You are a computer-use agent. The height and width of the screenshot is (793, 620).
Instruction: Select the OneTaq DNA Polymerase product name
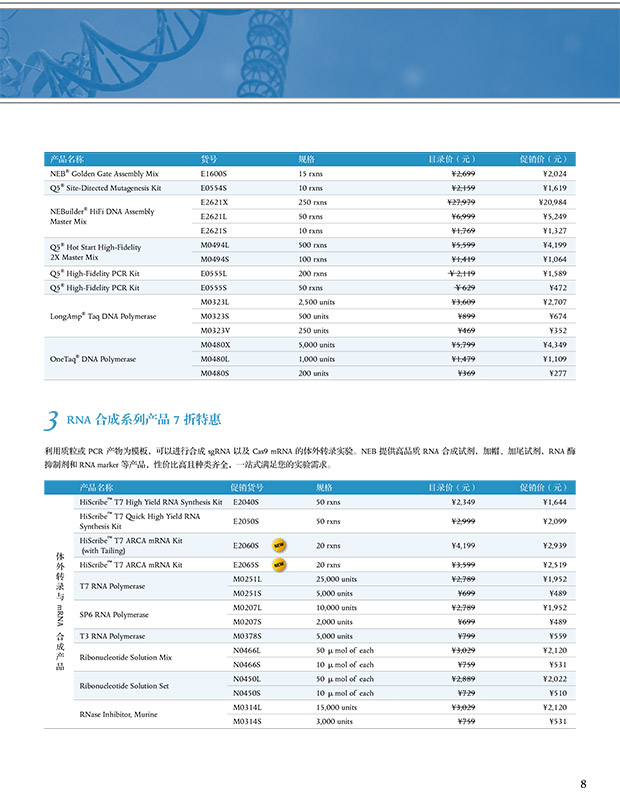pos(93,358)
